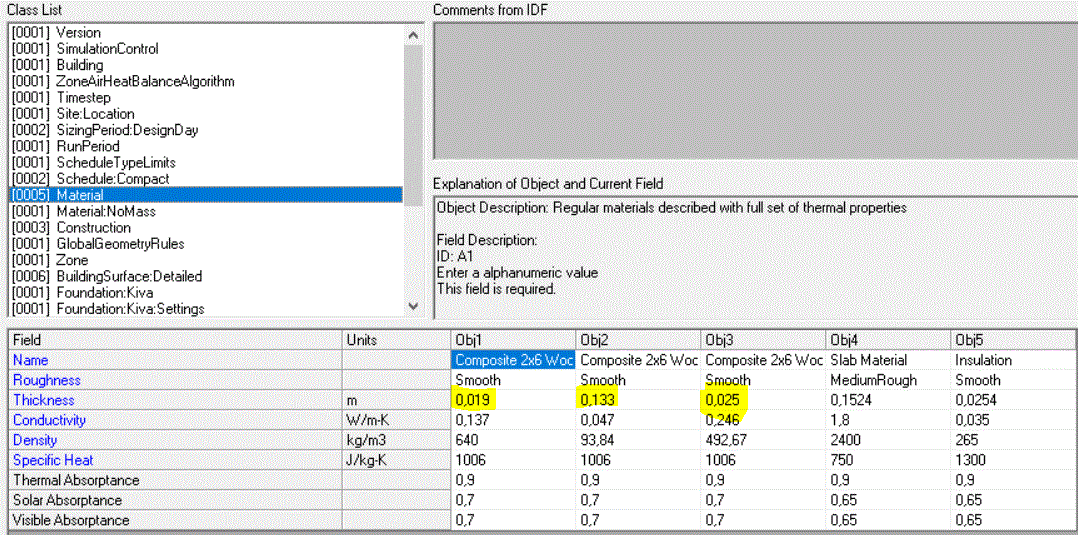Select Obj1 Name cell Composite 2x6
Image resolution: width=1078 pixels, height=535 pixels.
(514, 360)
